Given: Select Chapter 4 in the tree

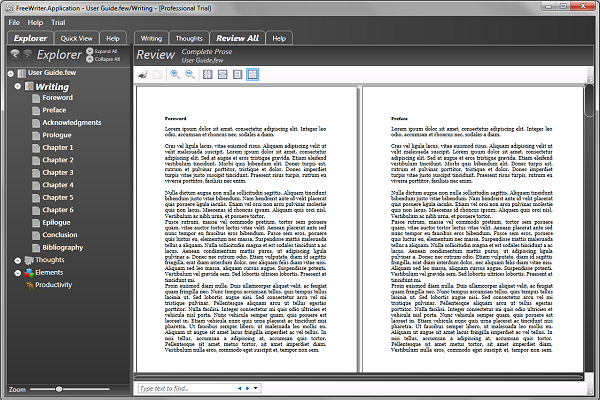Looking at the screenshot, I should point(58,185).
